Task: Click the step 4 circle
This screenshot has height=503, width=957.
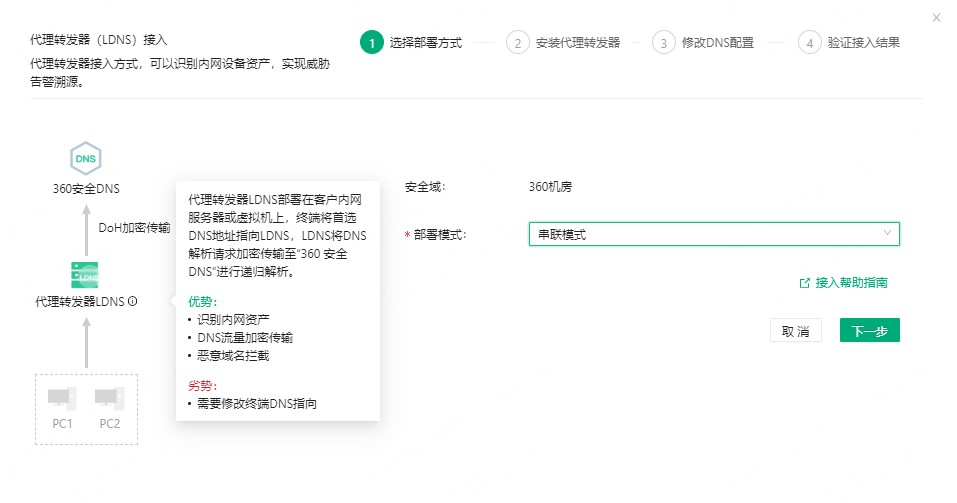Action: (x=809, y=43)
